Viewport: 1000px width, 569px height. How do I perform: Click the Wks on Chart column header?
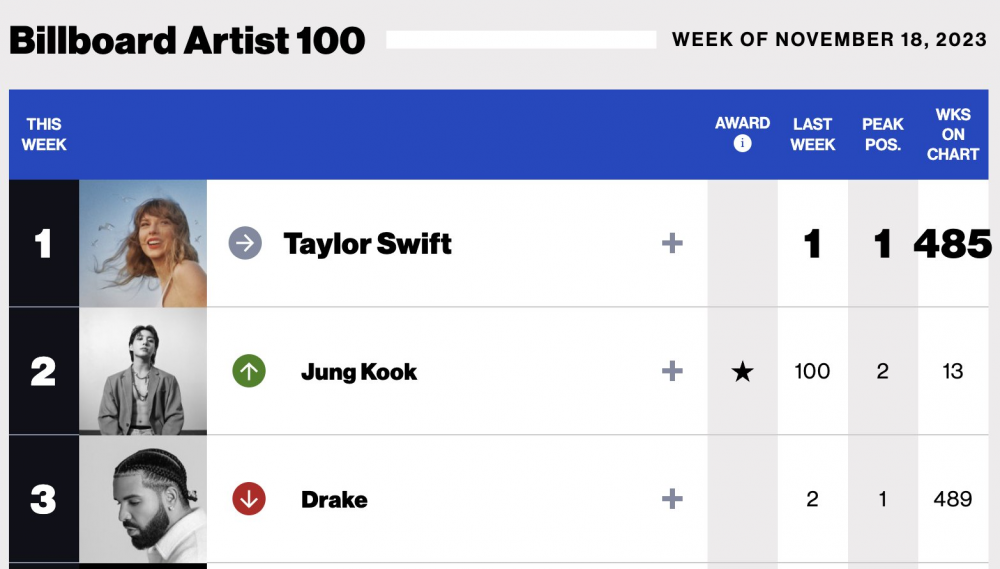(953, 134)
